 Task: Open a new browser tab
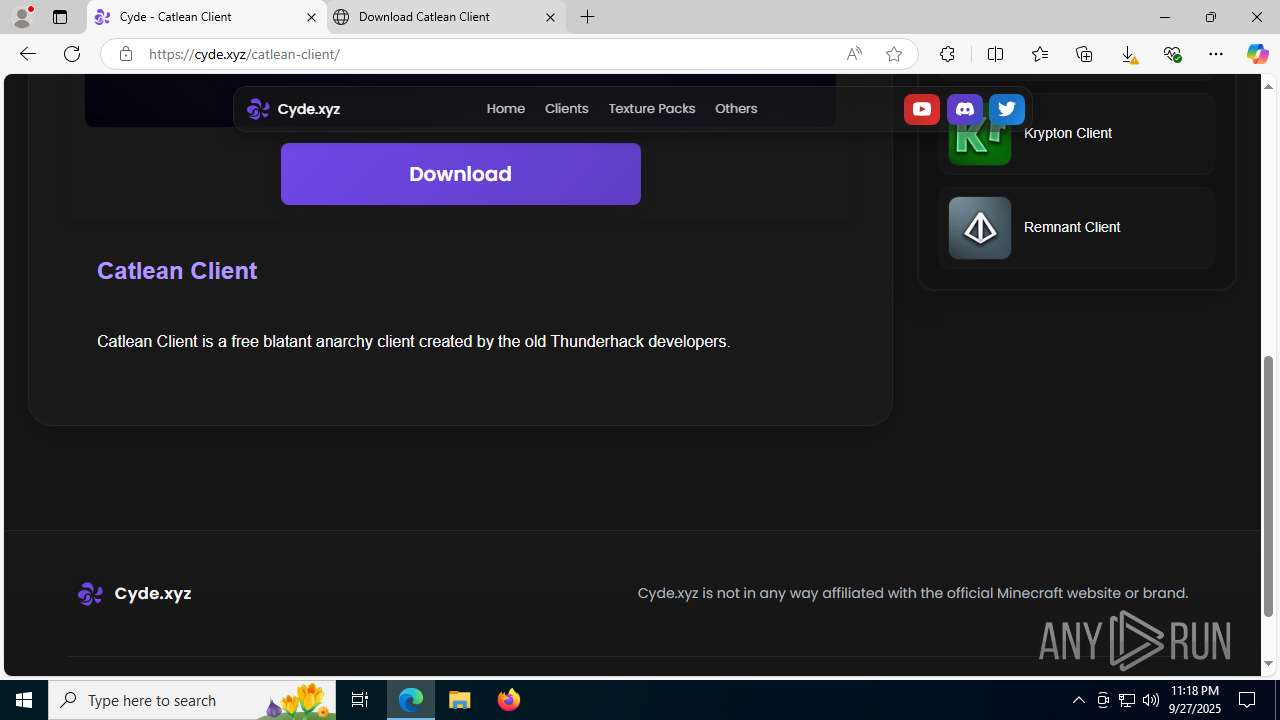[588, 17]
